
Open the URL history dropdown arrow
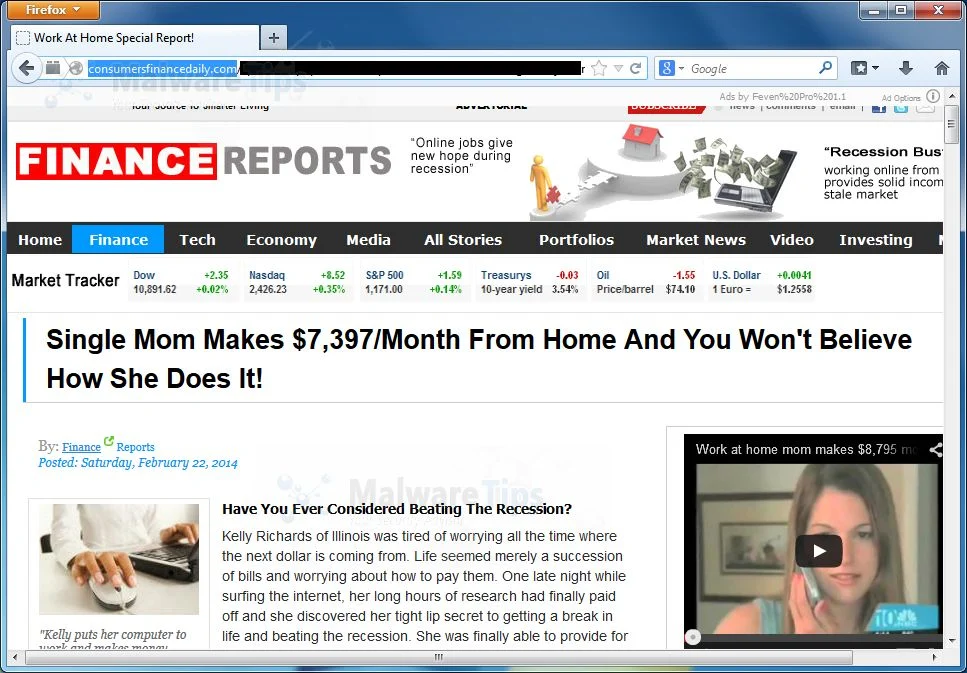pos(619,68)
